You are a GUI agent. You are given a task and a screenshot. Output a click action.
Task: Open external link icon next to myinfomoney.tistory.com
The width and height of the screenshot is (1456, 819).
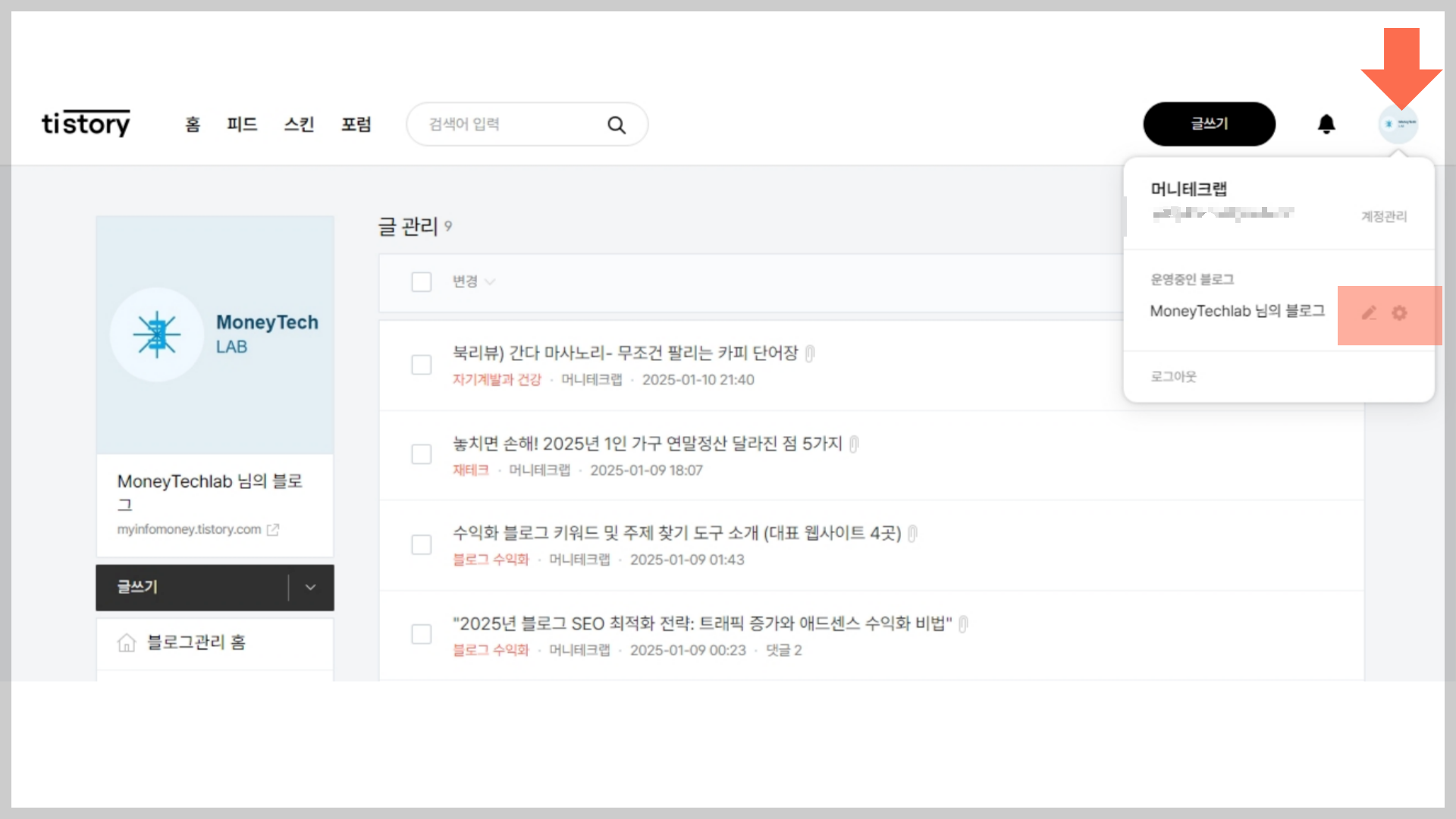click(273, 530)
